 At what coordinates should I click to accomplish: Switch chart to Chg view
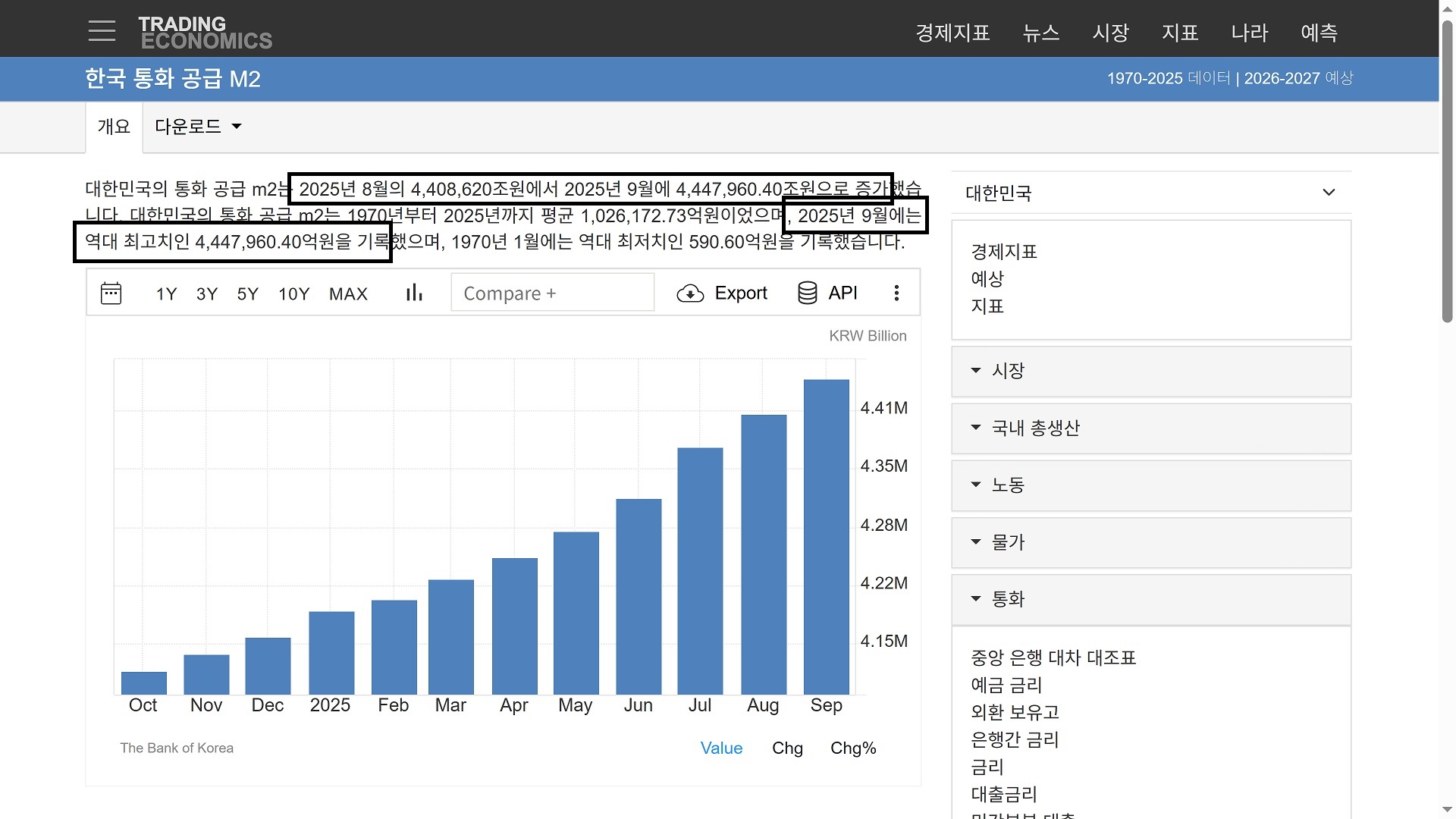pos(787,748)
